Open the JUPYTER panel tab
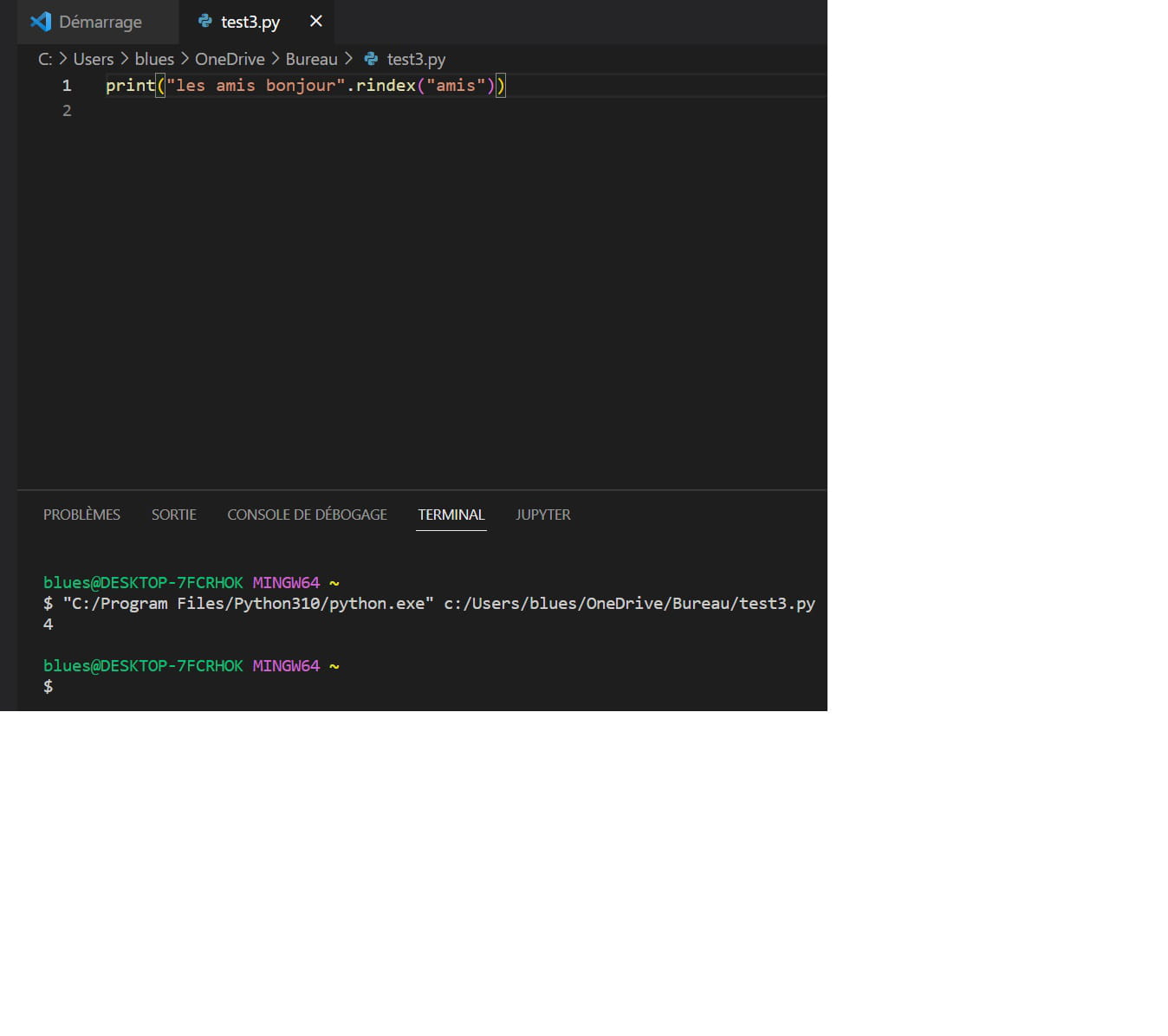Screen dimensions: 1168x1036 (543, 515)
